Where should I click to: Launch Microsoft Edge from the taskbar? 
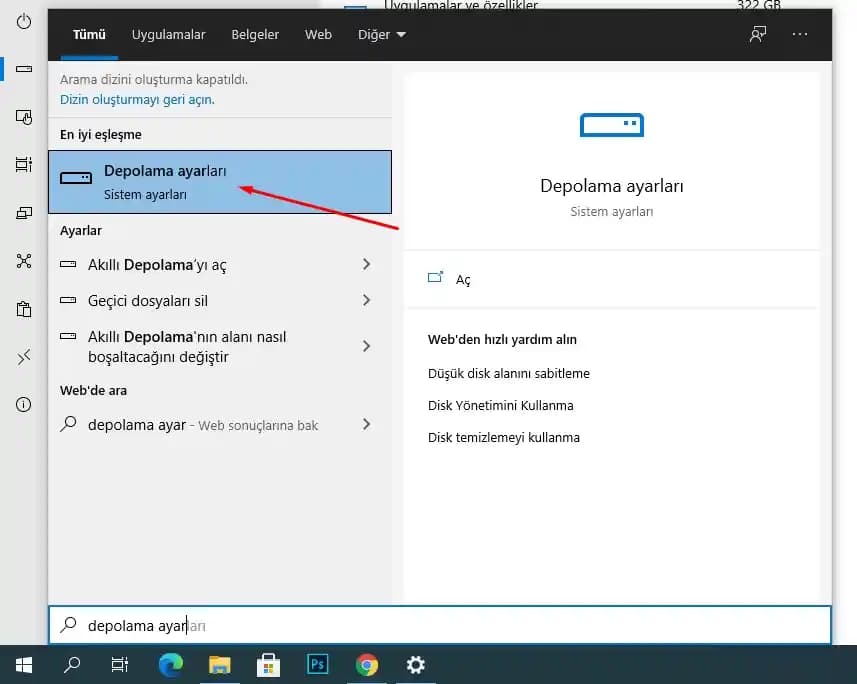coord(170,663)
